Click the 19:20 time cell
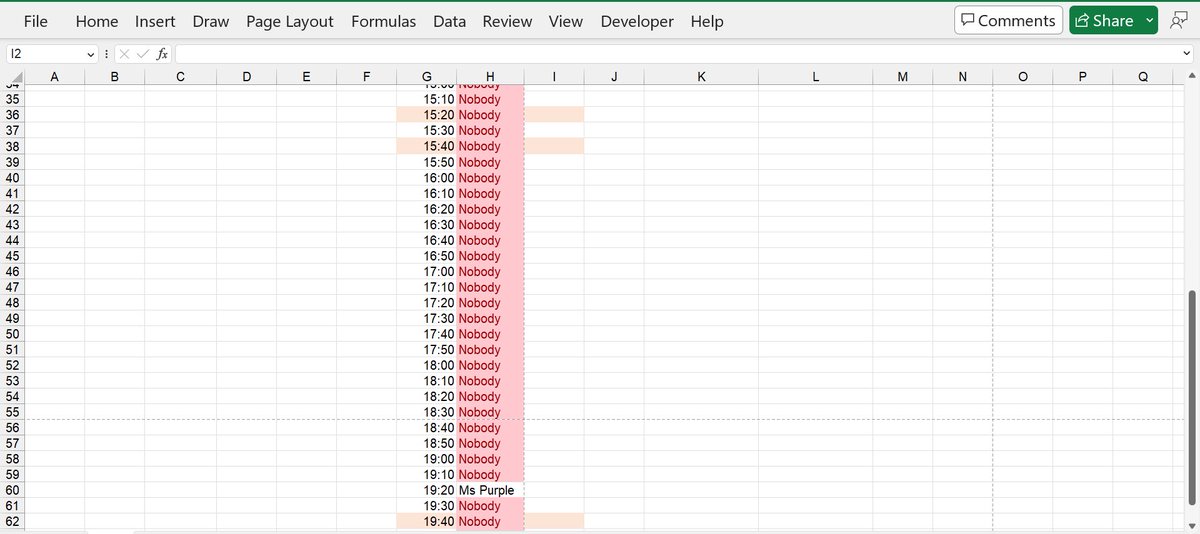The image size is (1200, 534). 427,490
